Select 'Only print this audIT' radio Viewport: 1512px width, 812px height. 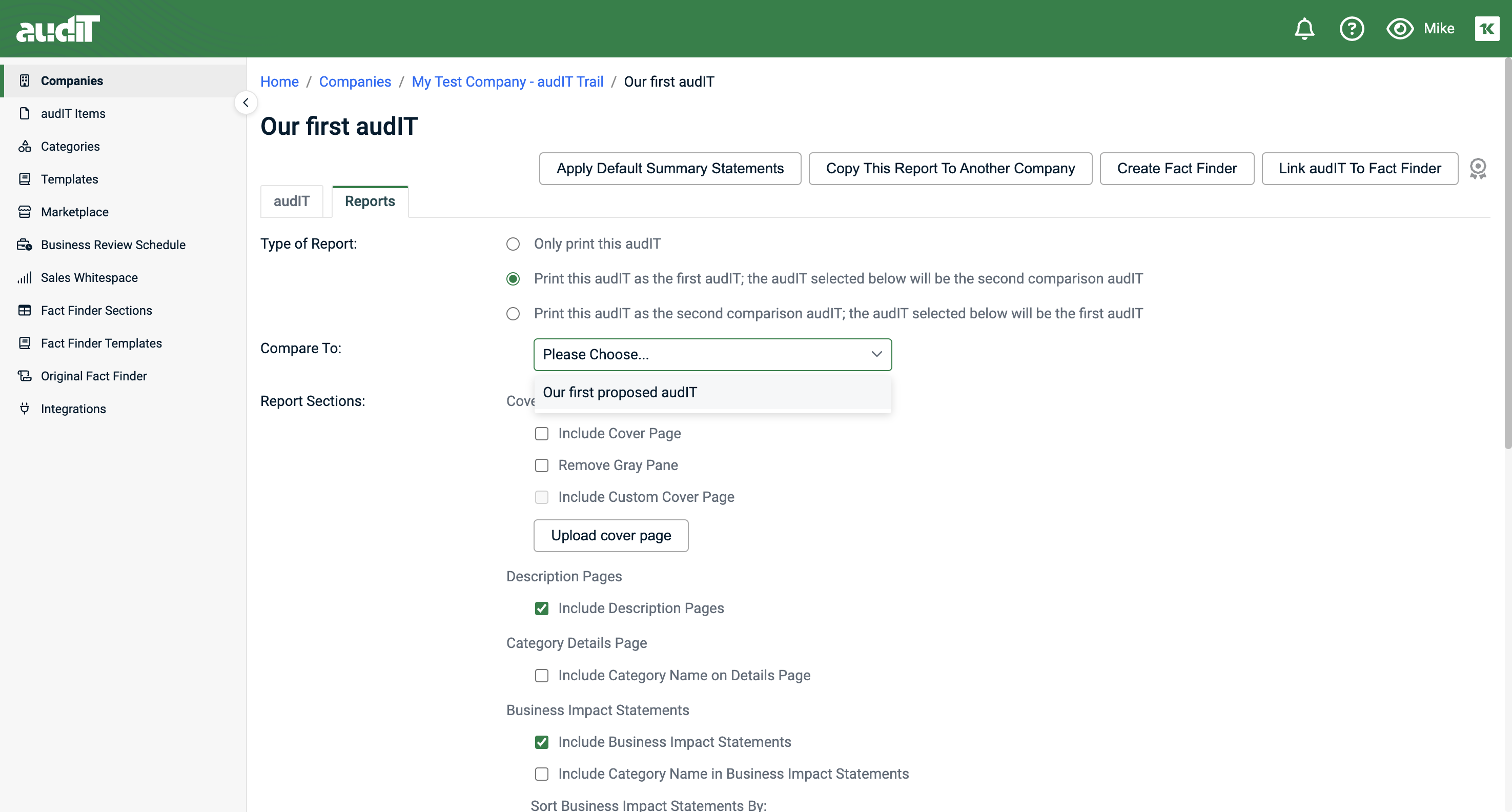point(513,244)
